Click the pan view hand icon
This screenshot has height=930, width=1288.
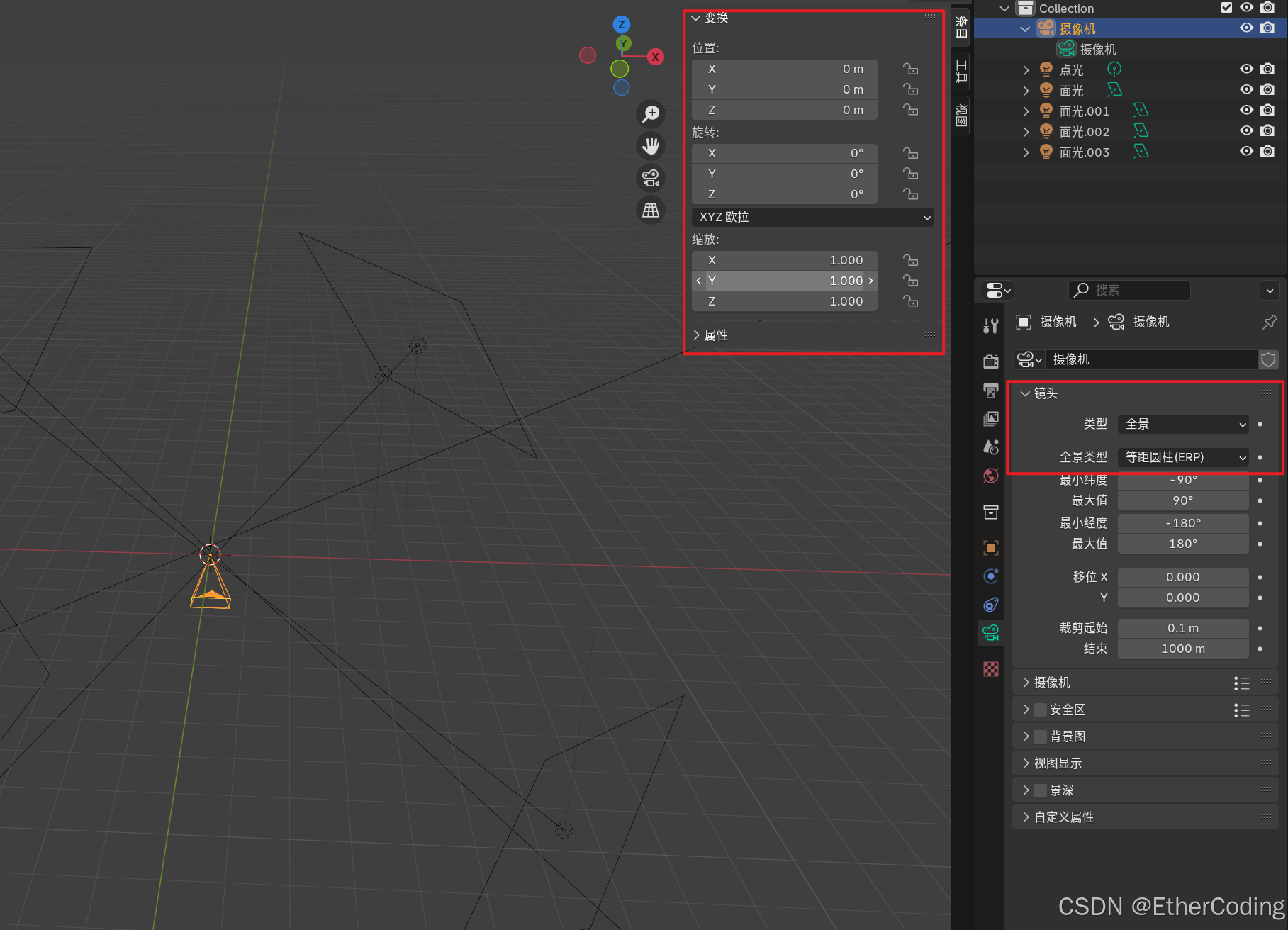coord(651,146)
